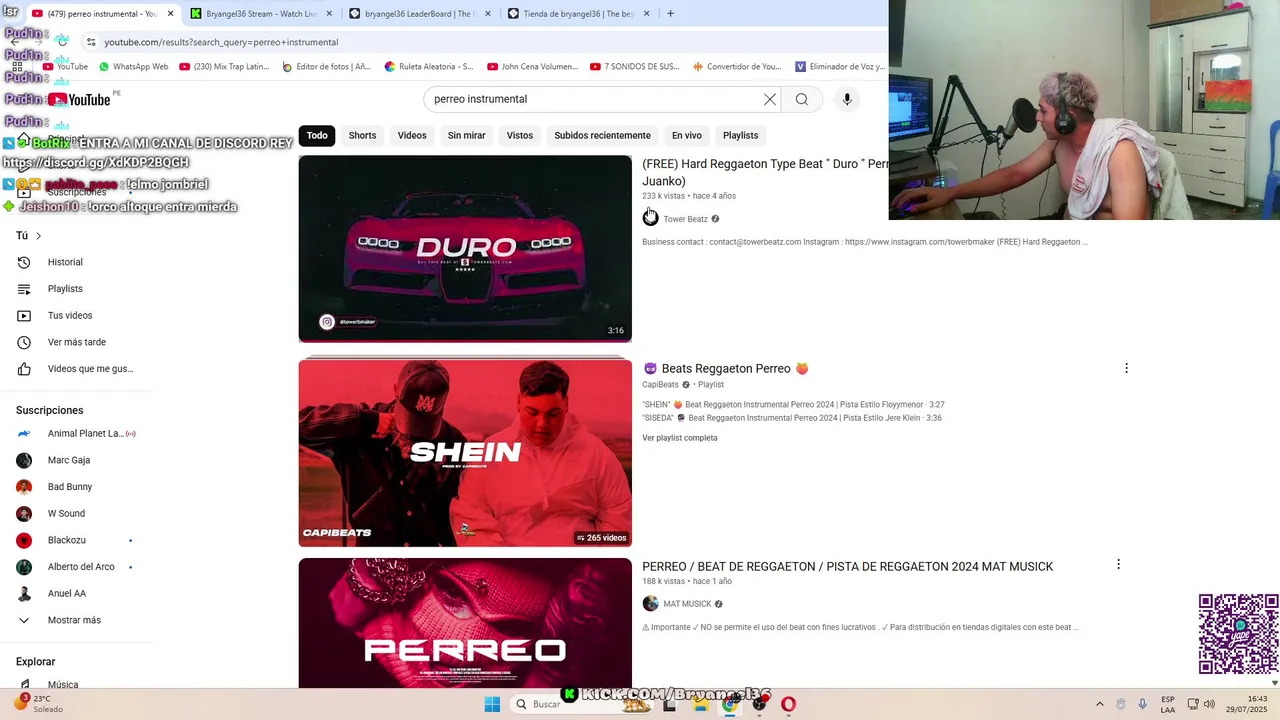
Task: Open a new browser tab
Action: [670, 14]
